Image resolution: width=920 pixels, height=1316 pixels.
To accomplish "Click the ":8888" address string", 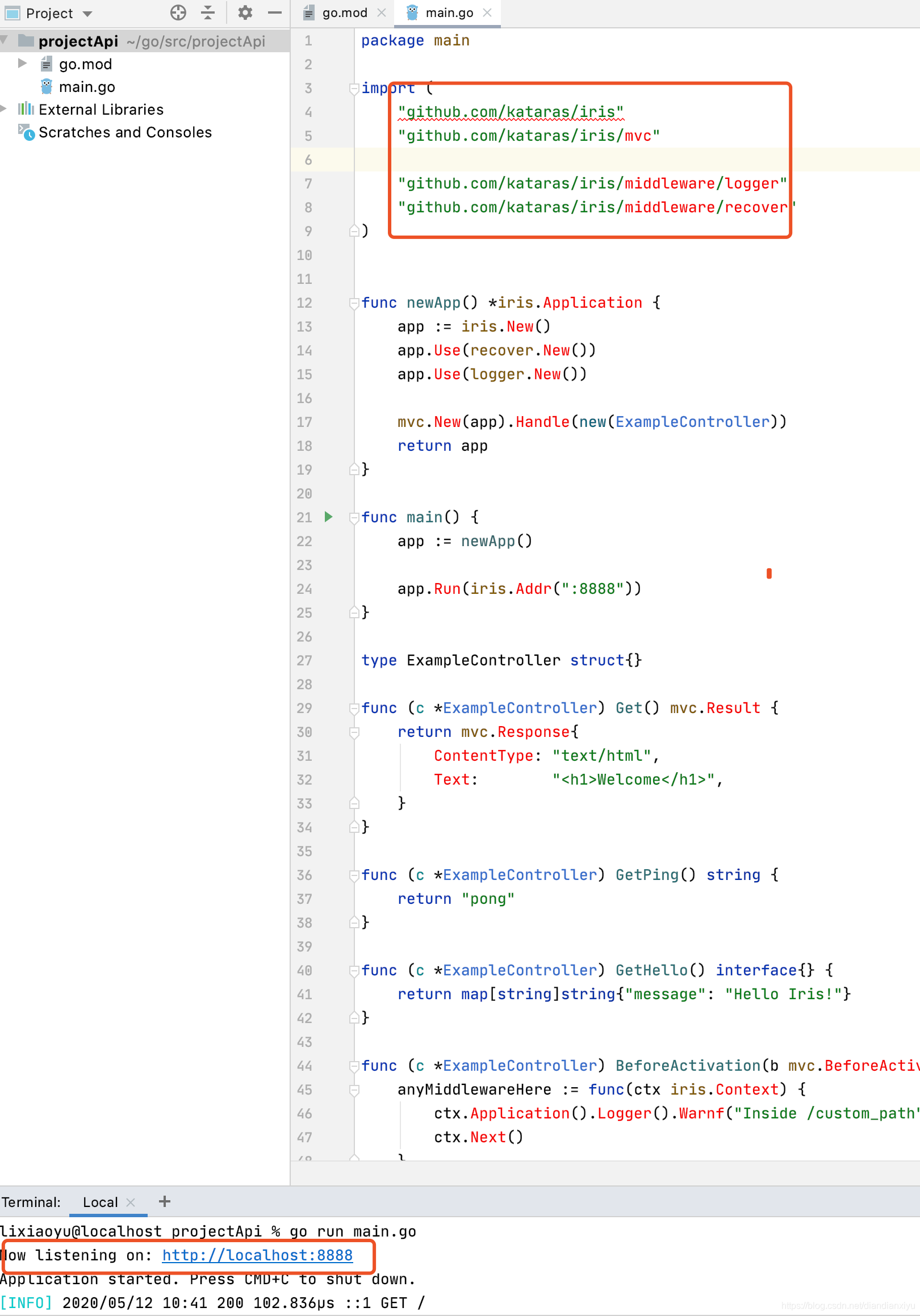I will click(x=592, y=589).
